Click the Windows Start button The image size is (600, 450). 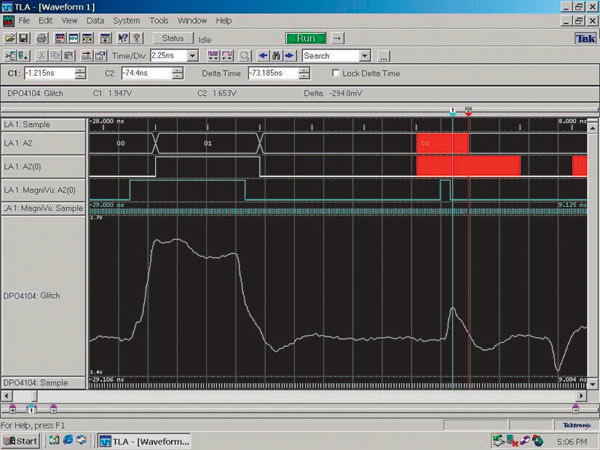coord(21,441)
